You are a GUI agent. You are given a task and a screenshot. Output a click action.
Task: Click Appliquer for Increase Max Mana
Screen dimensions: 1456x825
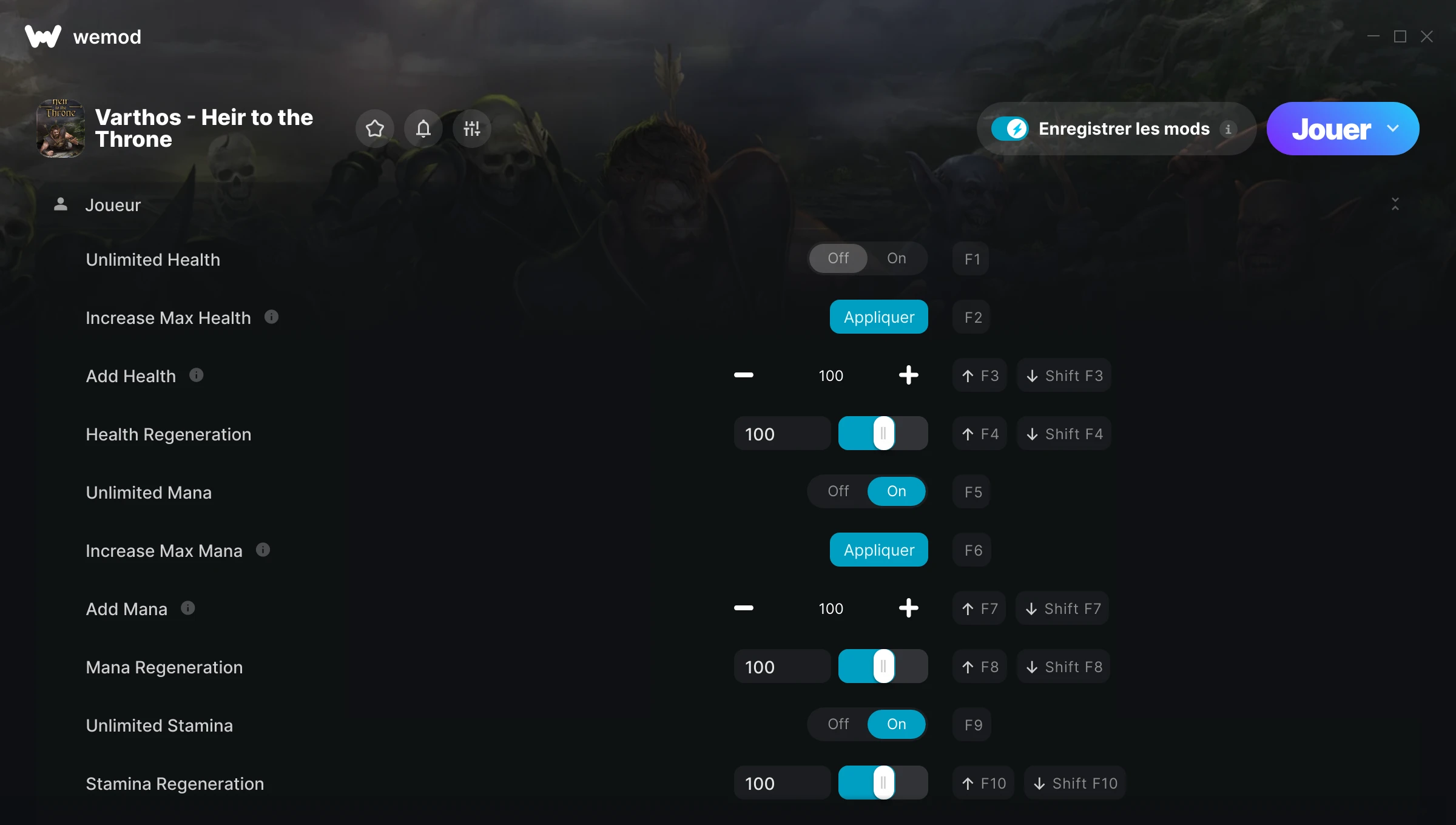(x=879, y=550)
